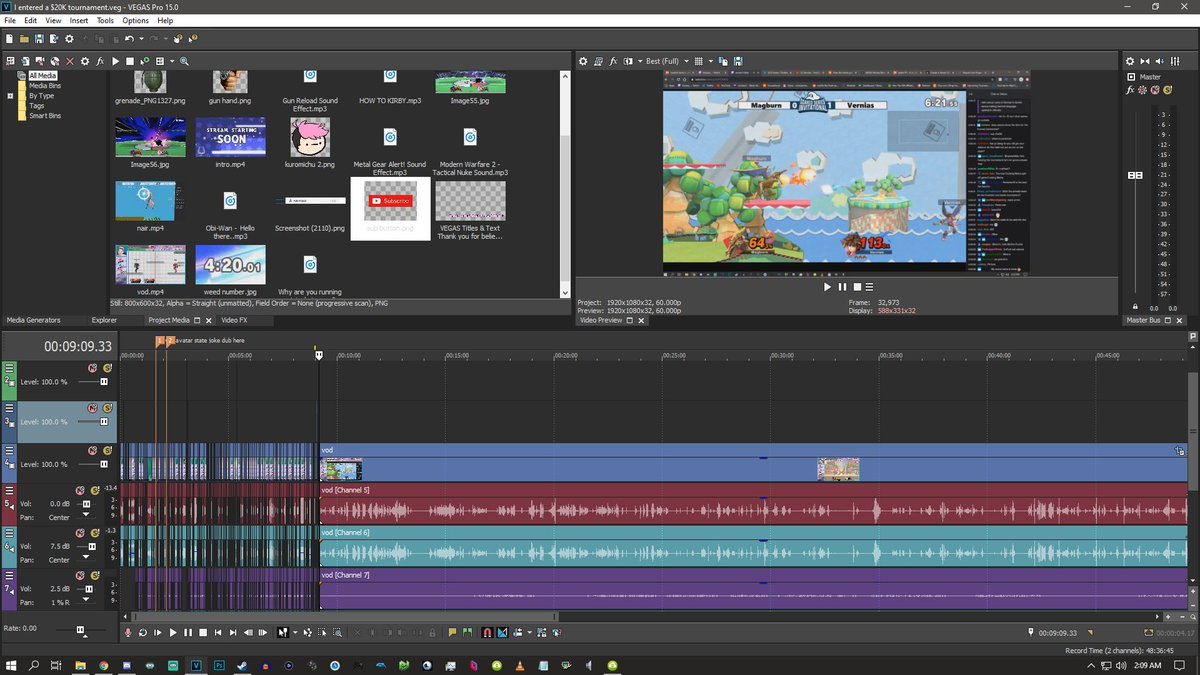This screenshot has height=675, width=1200.
Task: Open the Tools menu
Action: tap(105, 20)
